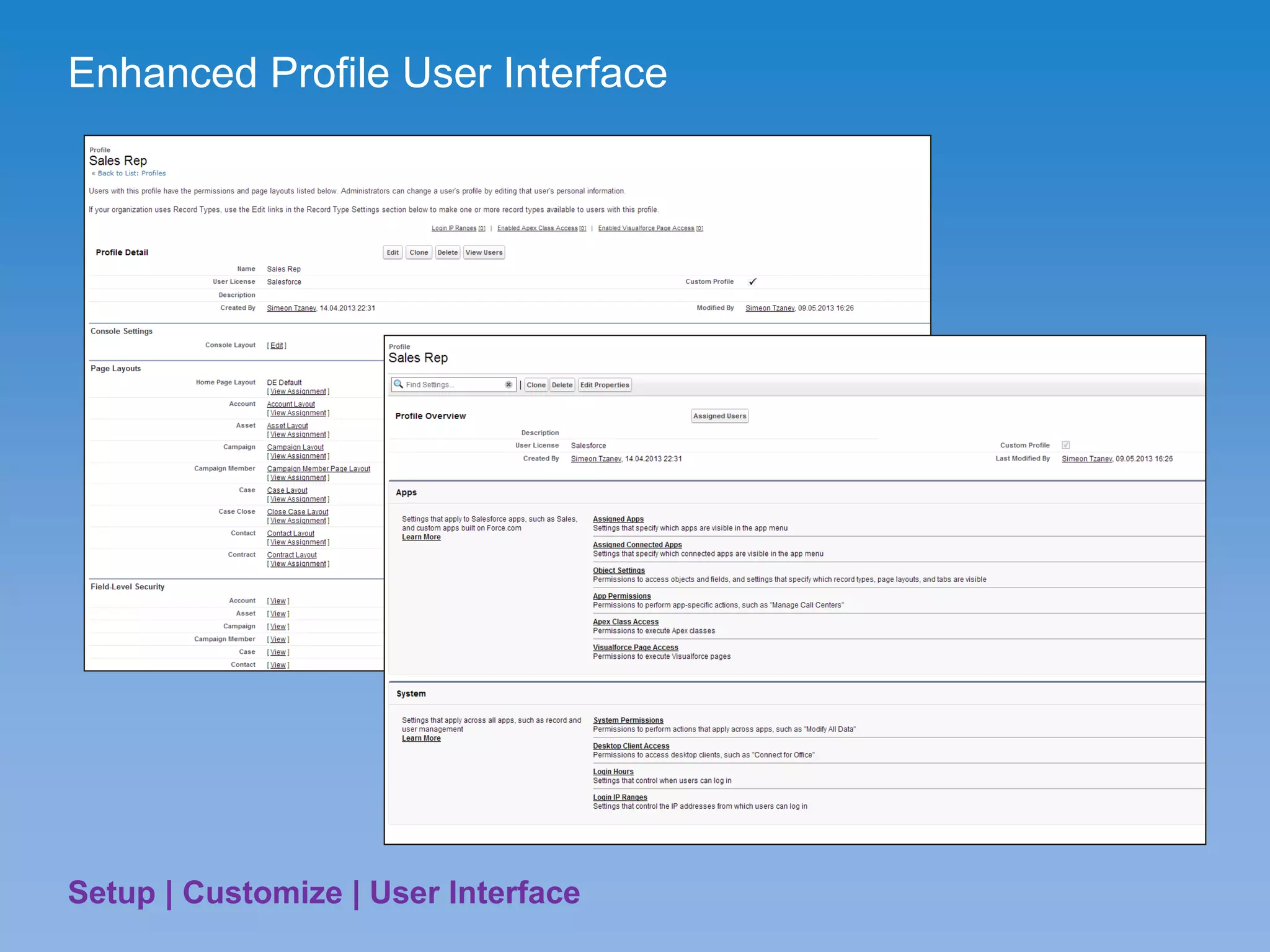
Task: View assignment for Campaign Member Page Layout
Action: 298,478
